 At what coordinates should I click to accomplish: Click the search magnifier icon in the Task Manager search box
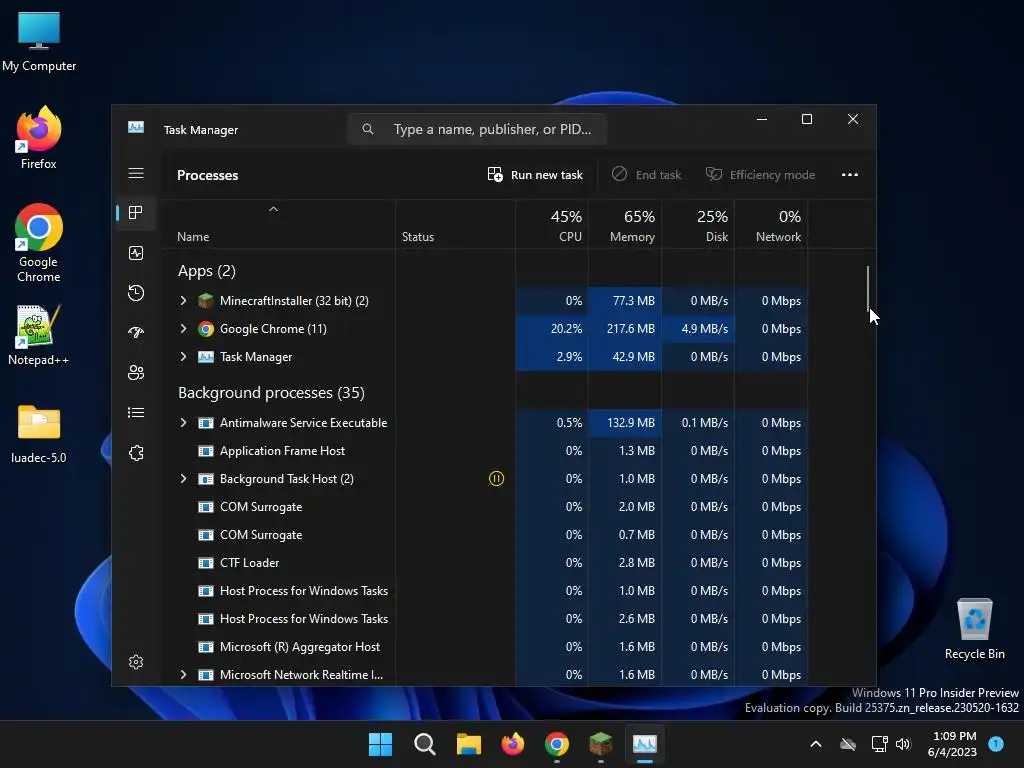(368, 129)
